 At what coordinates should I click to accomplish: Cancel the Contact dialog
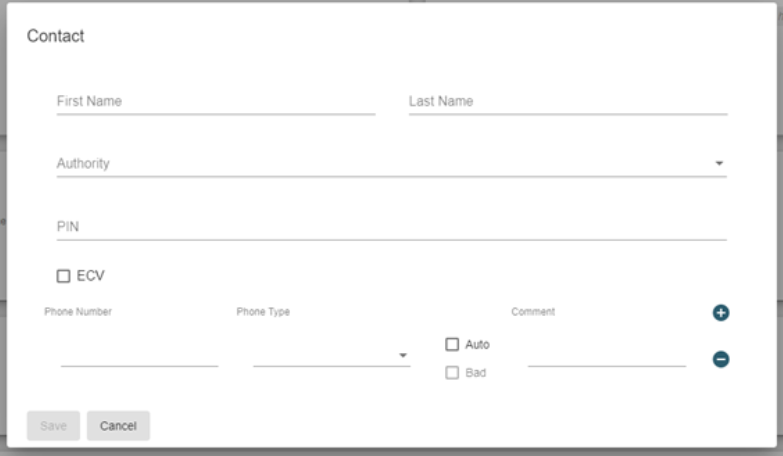[x=118, y=426]
